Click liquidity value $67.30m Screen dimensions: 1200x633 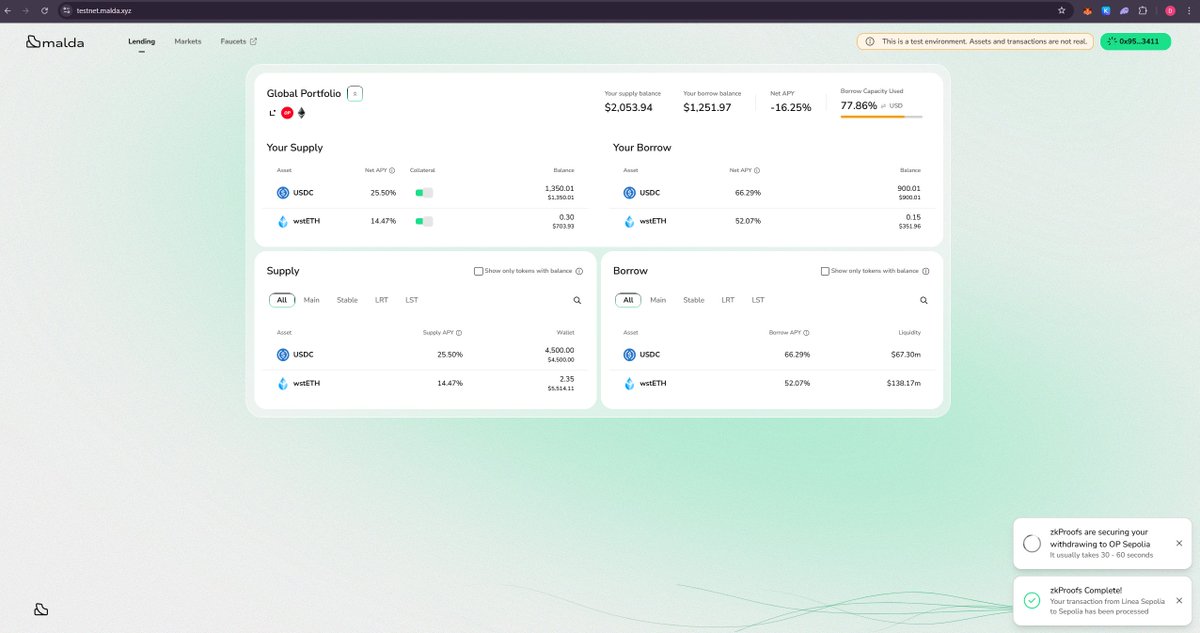click(x=906, y=355)
